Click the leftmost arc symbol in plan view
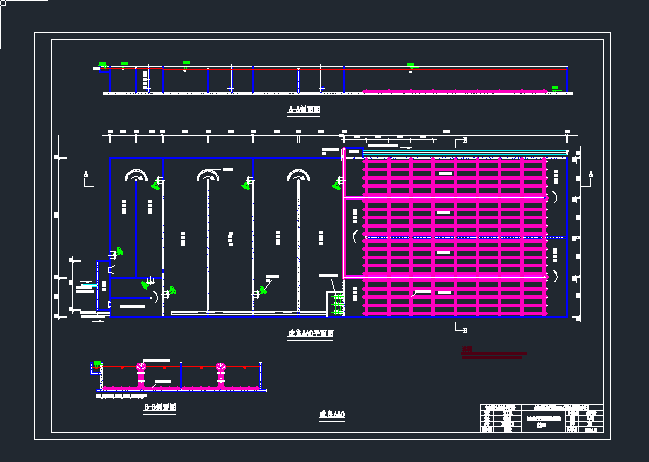Viewport: 649px width, 462px height. pyautogui.click(x=134, y=175)
